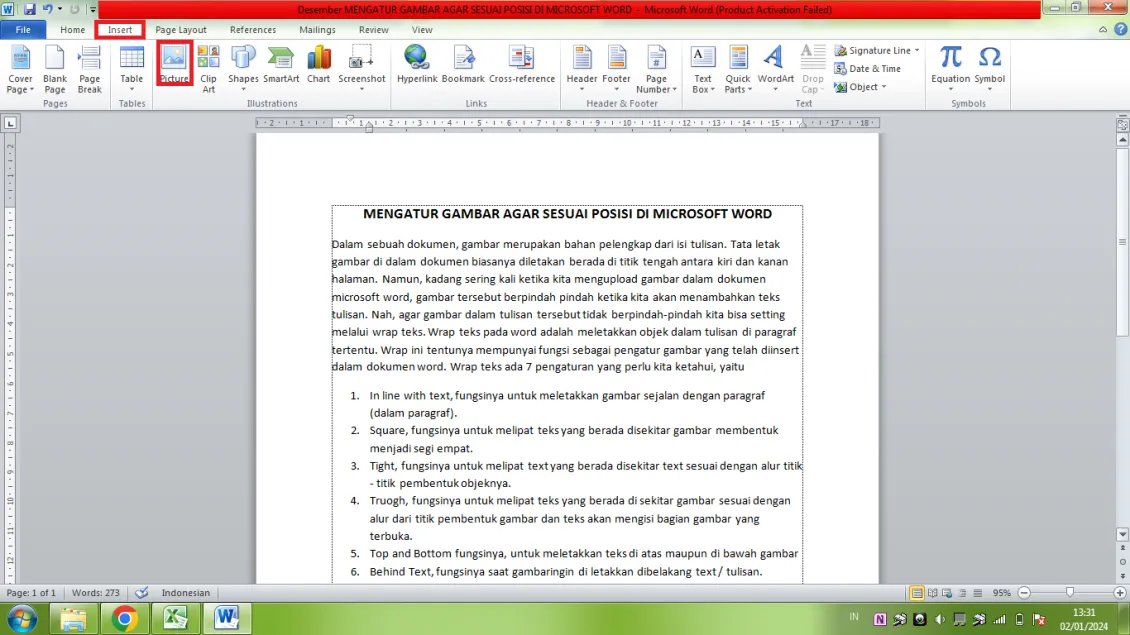Zoom out with the minus button
Viewport: 1130px width, 635px height.
pos(1024,593)
